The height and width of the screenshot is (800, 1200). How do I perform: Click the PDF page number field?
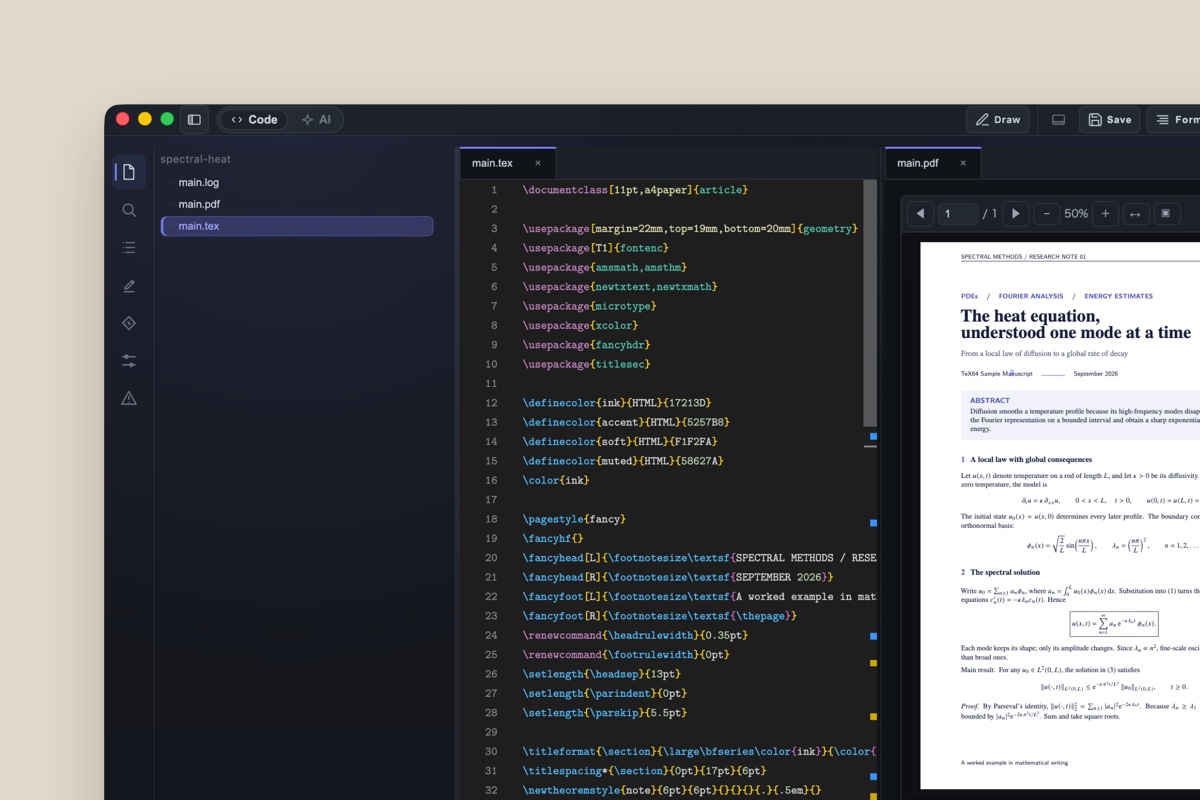point(957,214)
